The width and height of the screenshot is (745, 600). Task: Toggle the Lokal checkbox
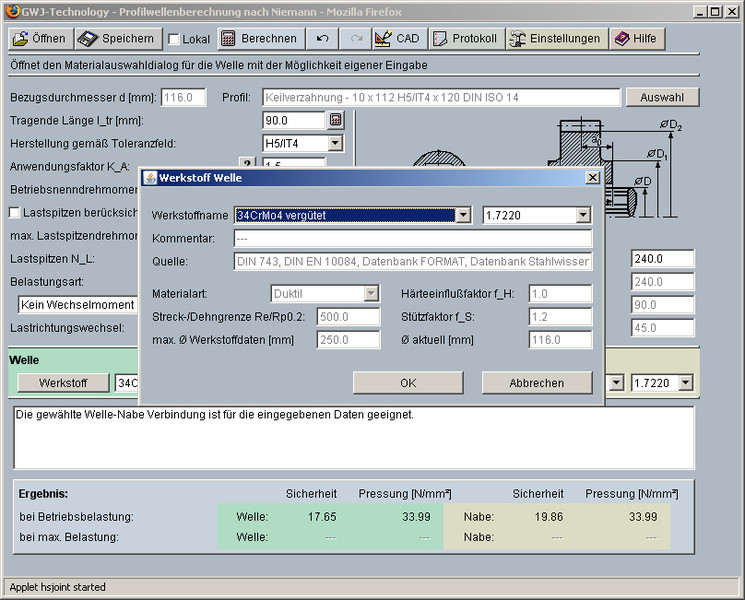click(x=174, y=40)
